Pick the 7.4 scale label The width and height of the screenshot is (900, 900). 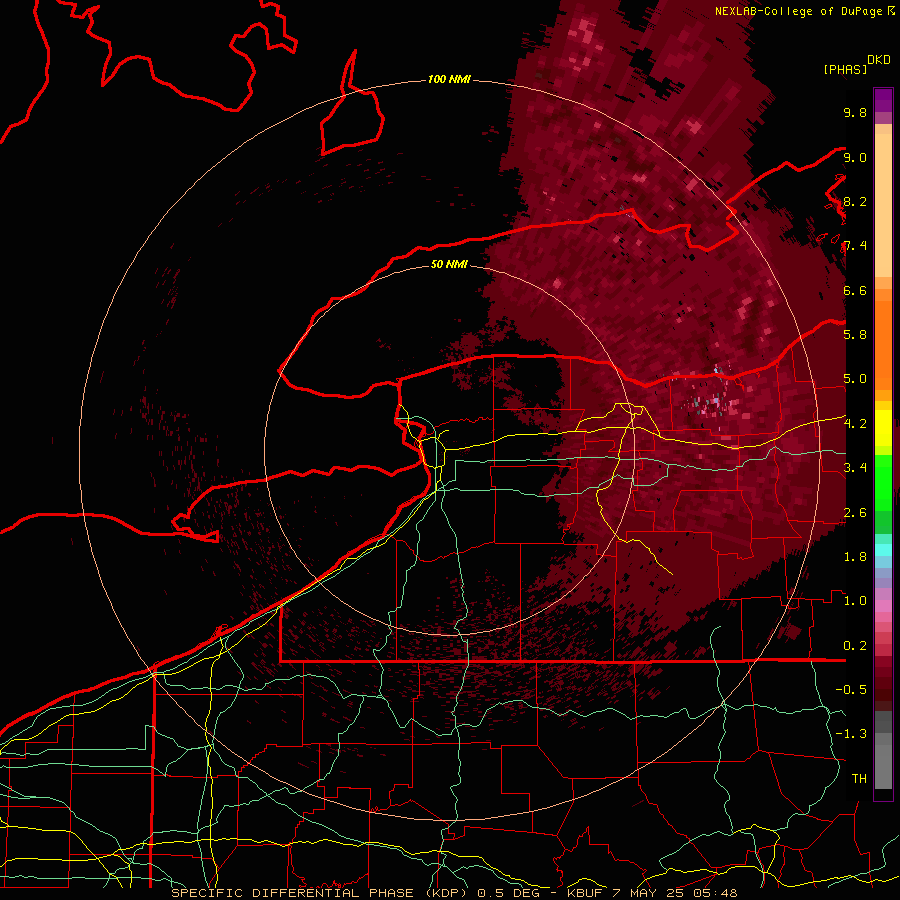855,246
